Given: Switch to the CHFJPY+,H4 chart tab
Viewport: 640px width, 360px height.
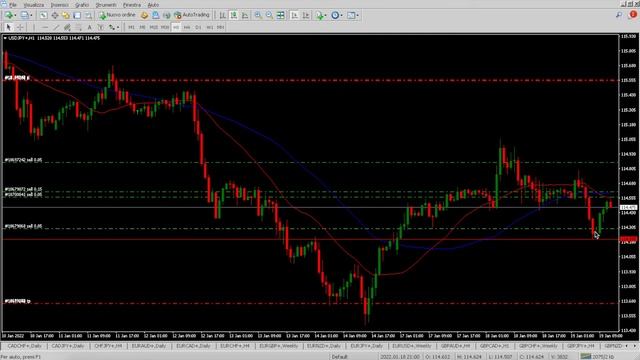Looking at the screenshot, I should click(x=109, y=346).
